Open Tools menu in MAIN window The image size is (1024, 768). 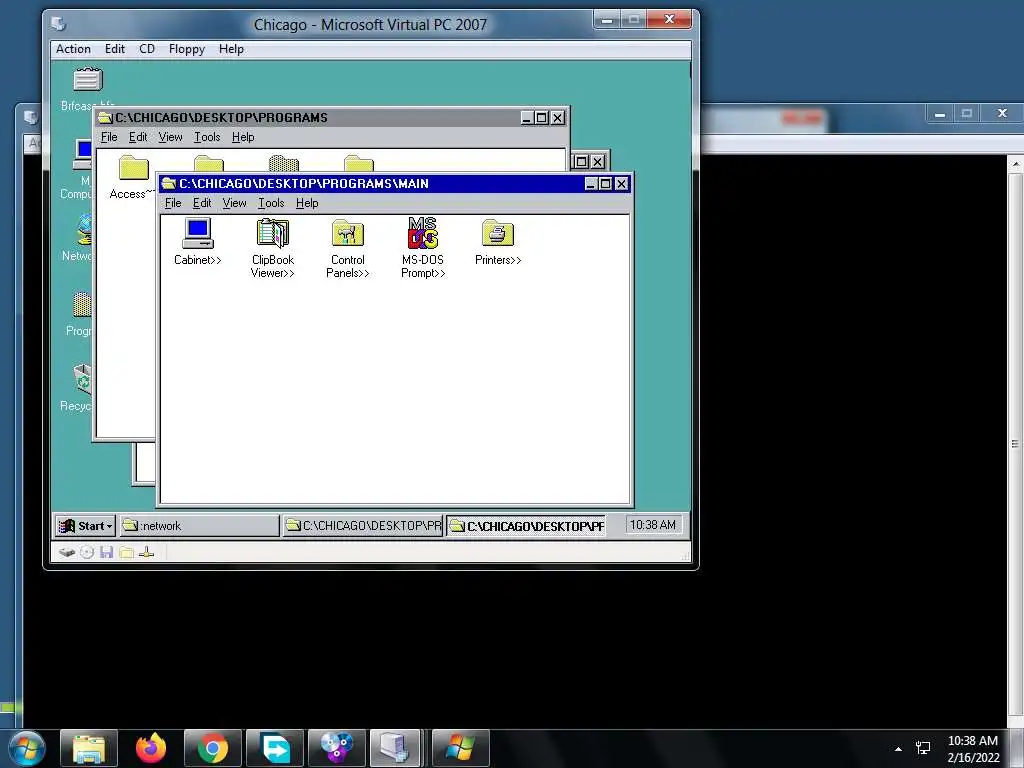tap(271, 203)
